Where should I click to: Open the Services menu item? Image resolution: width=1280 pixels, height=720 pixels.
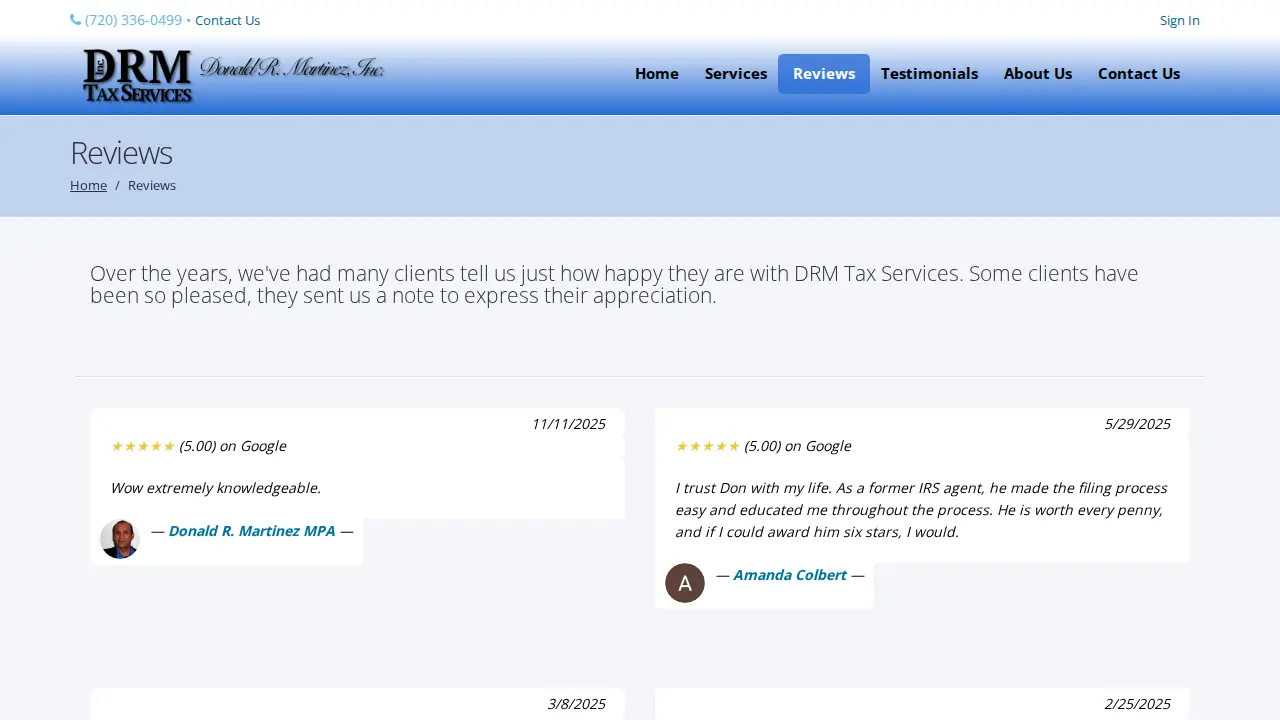(736, 74)
